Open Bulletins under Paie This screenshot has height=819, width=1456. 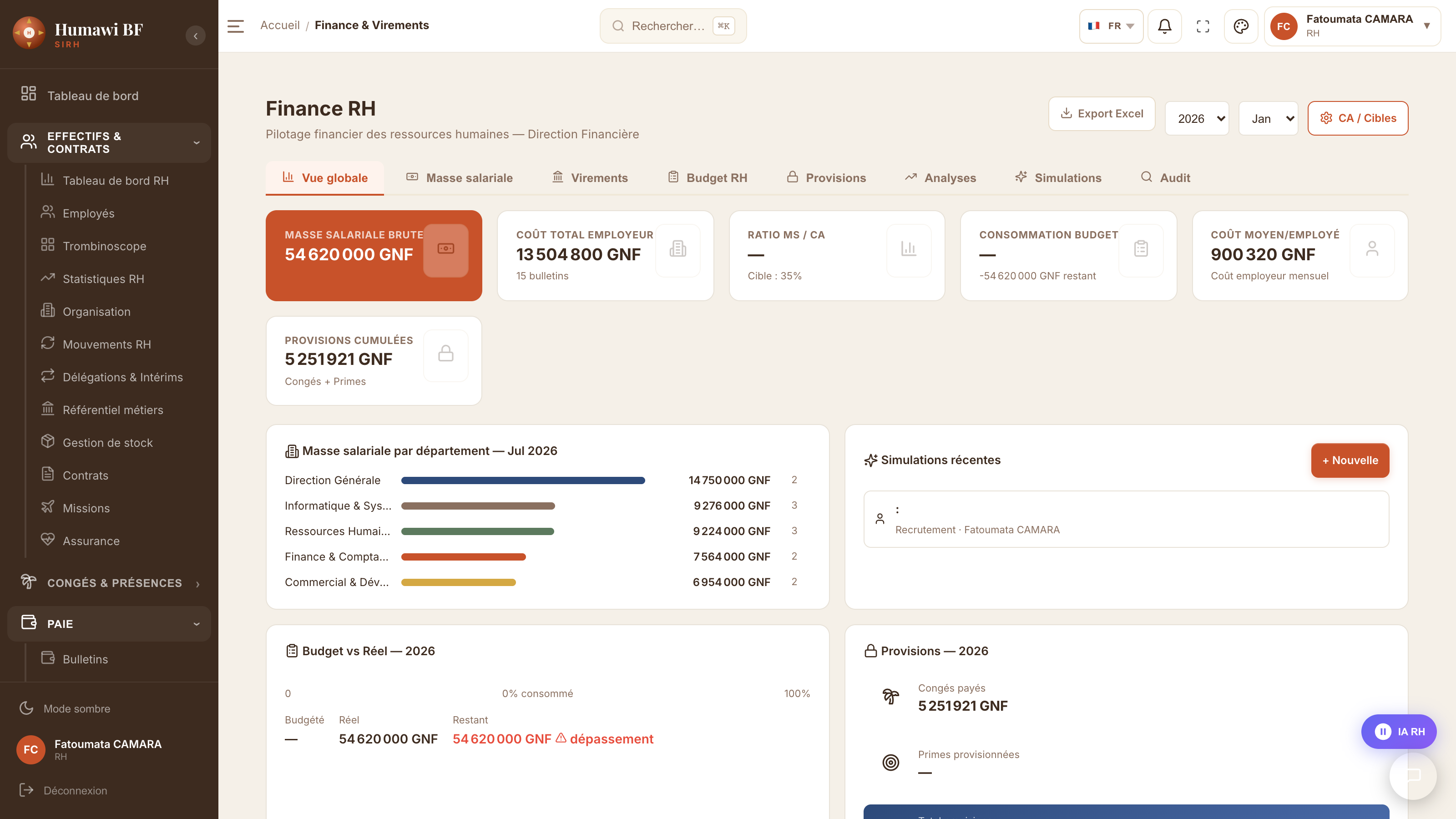[86, 659]
